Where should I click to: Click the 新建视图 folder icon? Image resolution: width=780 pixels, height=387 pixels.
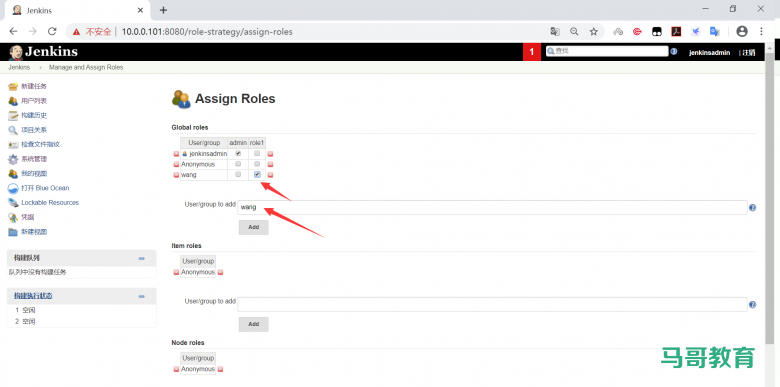[13, 232]
